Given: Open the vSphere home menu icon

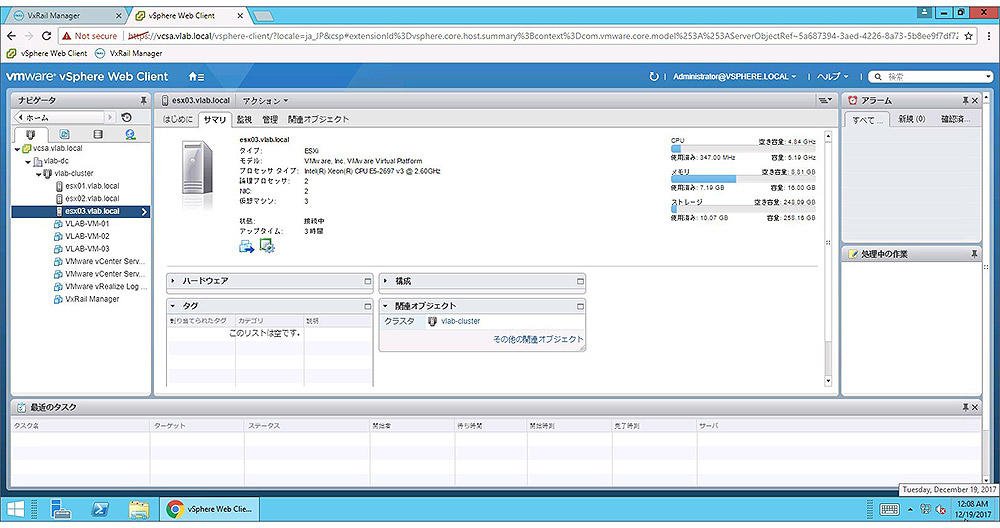Looking at the screenshot, I should click(x=196, y=77).
